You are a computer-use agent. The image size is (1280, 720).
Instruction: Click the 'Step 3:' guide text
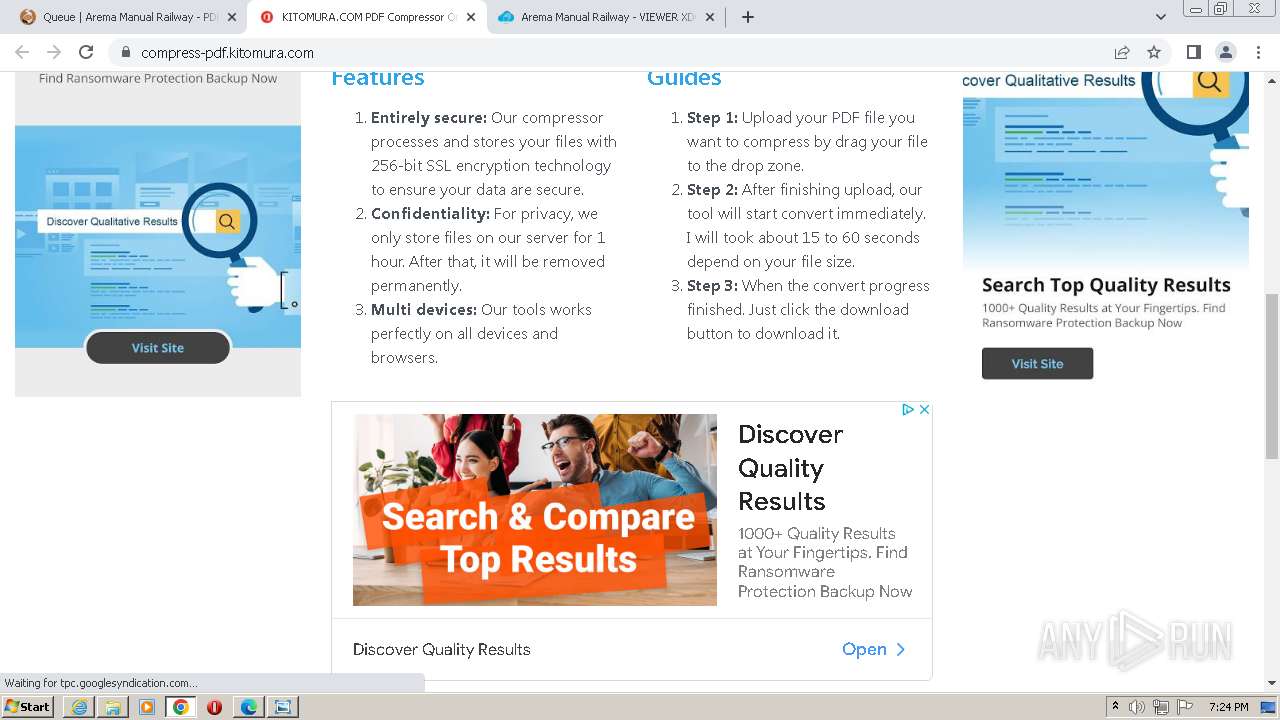[x=712, y=285]
